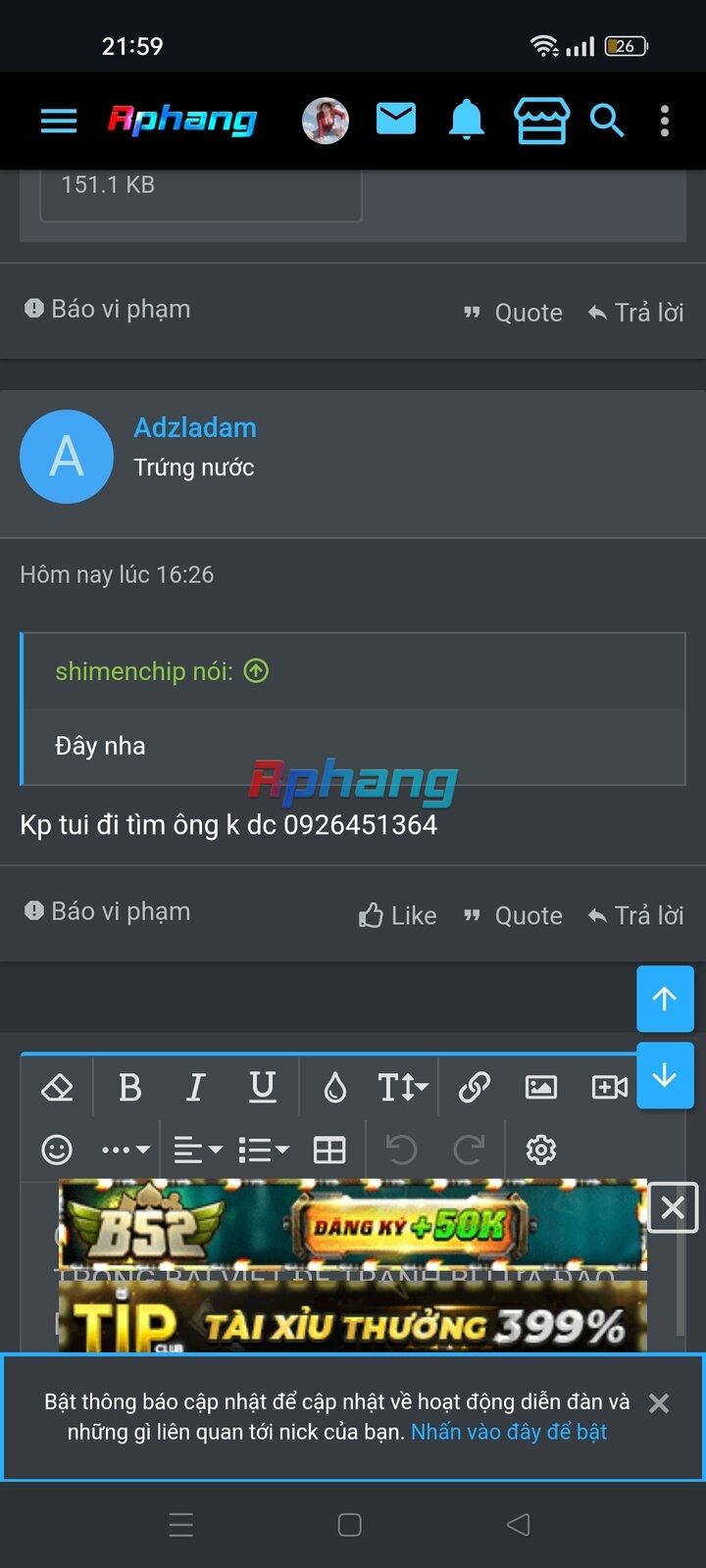The height and width of the screenshot is (1568, 706).
Task: Insert a link in the editor
Action: pyautogui.click(x=475, y=1087)
